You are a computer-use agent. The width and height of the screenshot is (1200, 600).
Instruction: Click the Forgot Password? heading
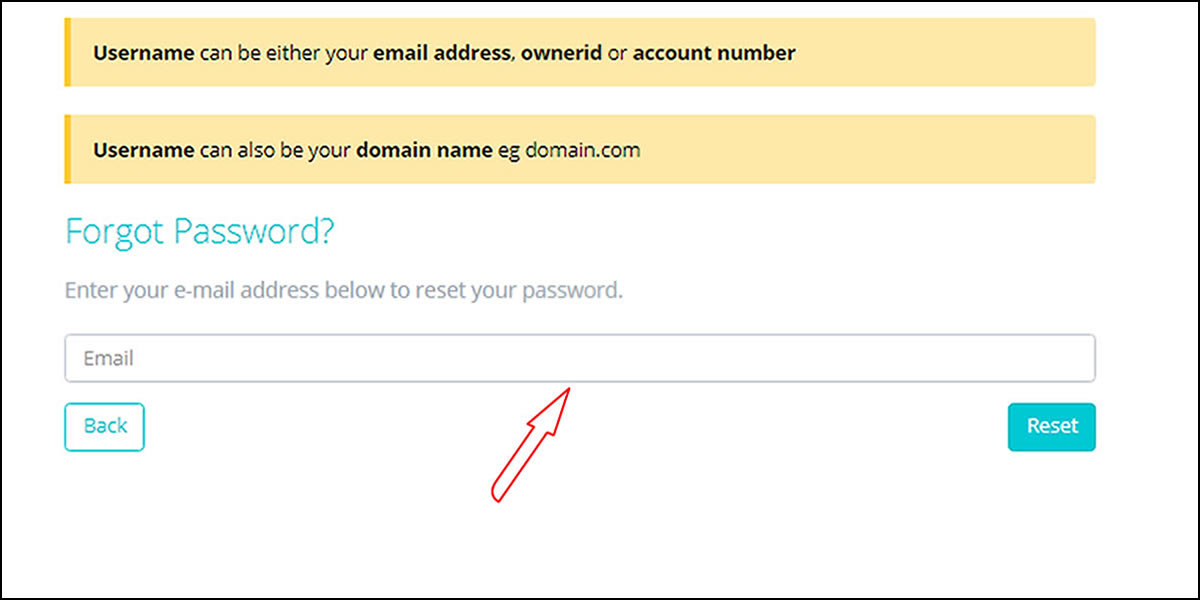click(x=199, y=232)
